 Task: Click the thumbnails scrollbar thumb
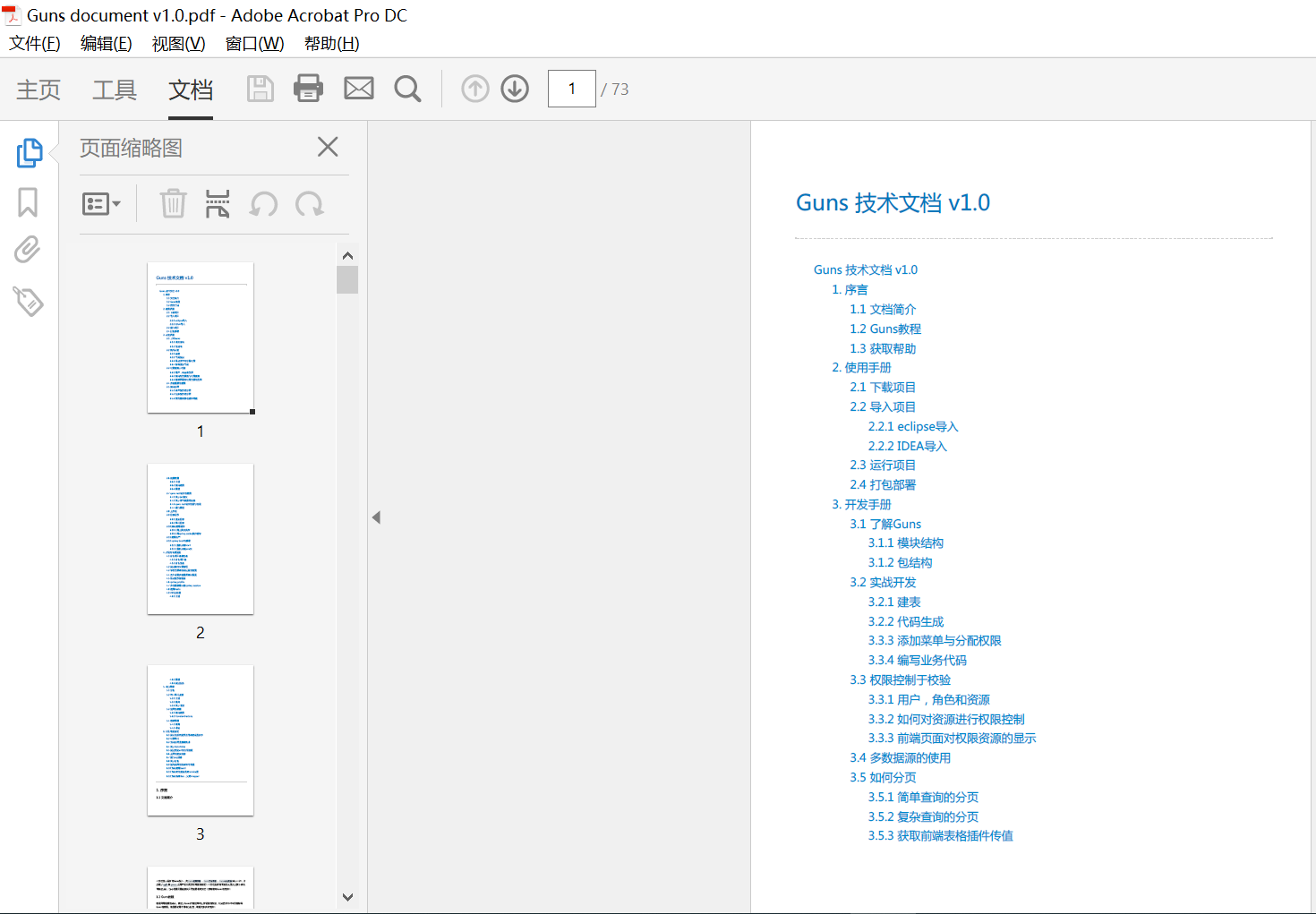347,280
